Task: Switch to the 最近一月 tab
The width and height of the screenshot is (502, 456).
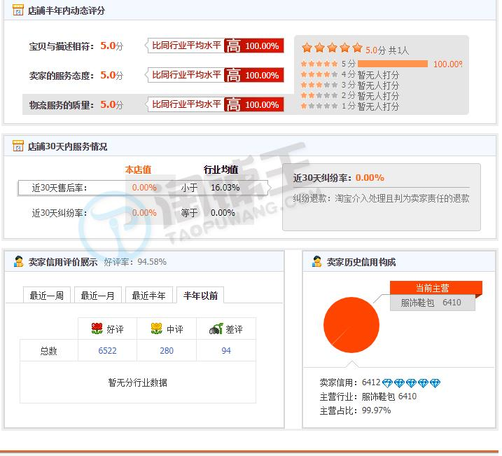Action: [x=98, y=295]
